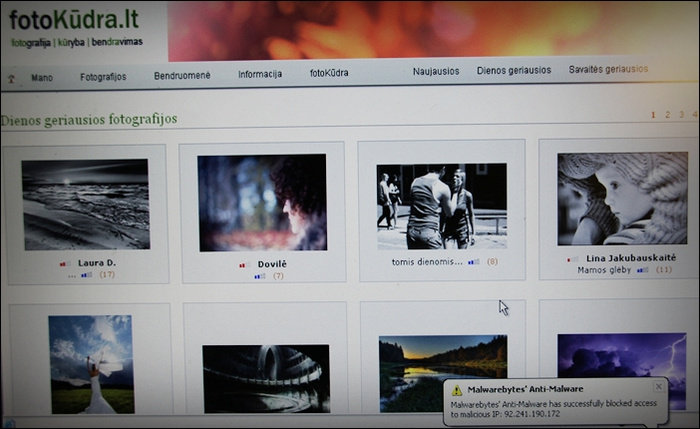Image resolution: width=700 pixels, height=429 pixels.
Task: Click the user icon beside Mano
Action: coord(13,77)
